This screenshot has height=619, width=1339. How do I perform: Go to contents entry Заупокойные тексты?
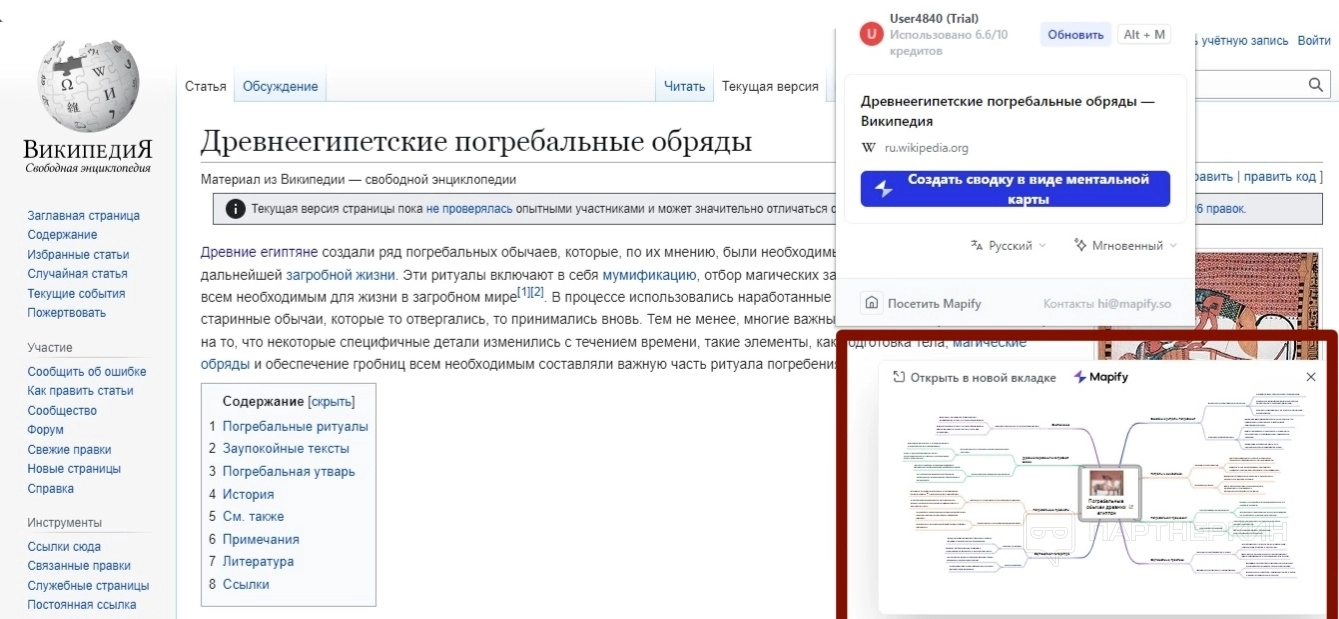[x=286, y=448]
